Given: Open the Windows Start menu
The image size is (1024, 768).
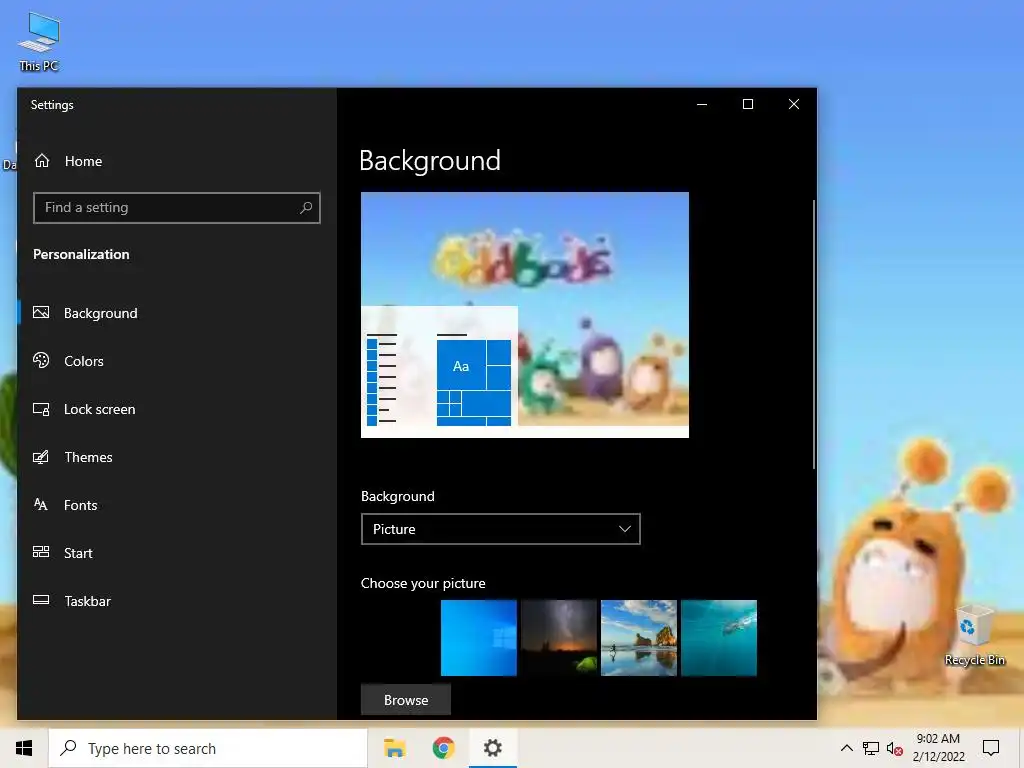Looking at the screenshot, I should click(x=24, y=748).
